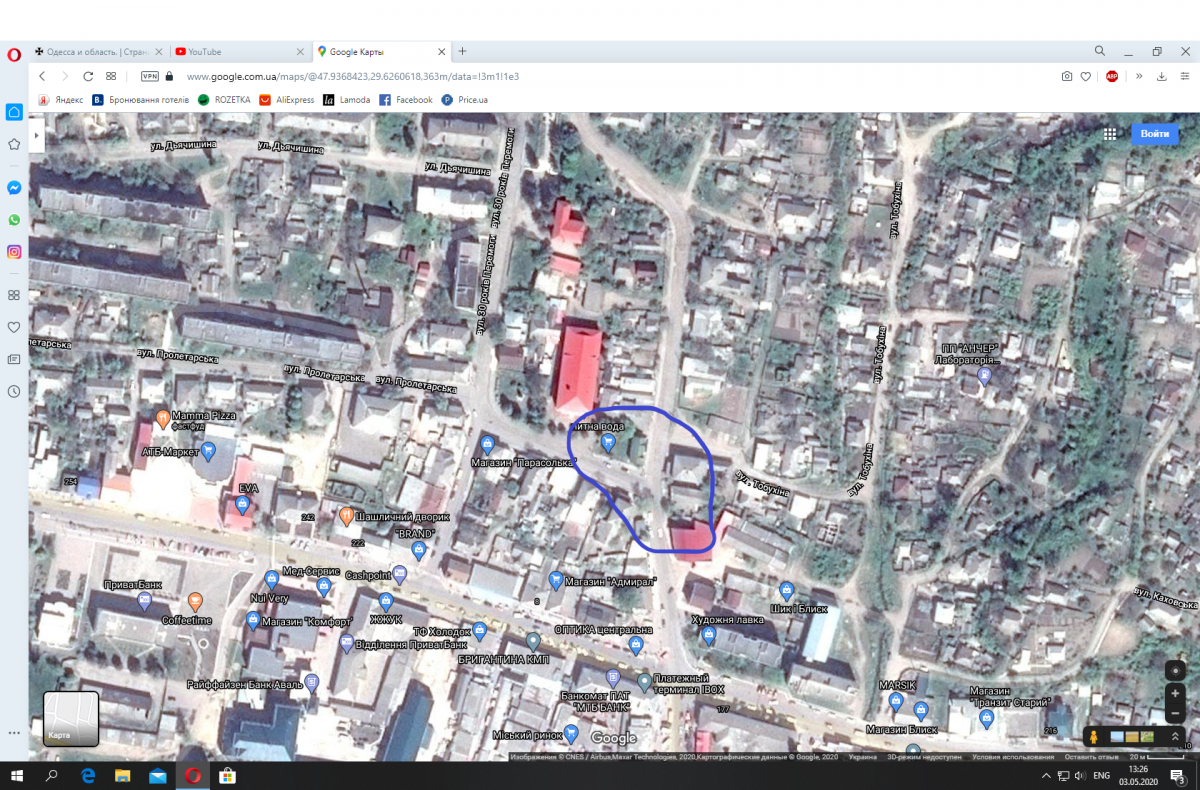Open the Google apps grid
This screenshot has height=790, width=1200.
[1110, 134]
